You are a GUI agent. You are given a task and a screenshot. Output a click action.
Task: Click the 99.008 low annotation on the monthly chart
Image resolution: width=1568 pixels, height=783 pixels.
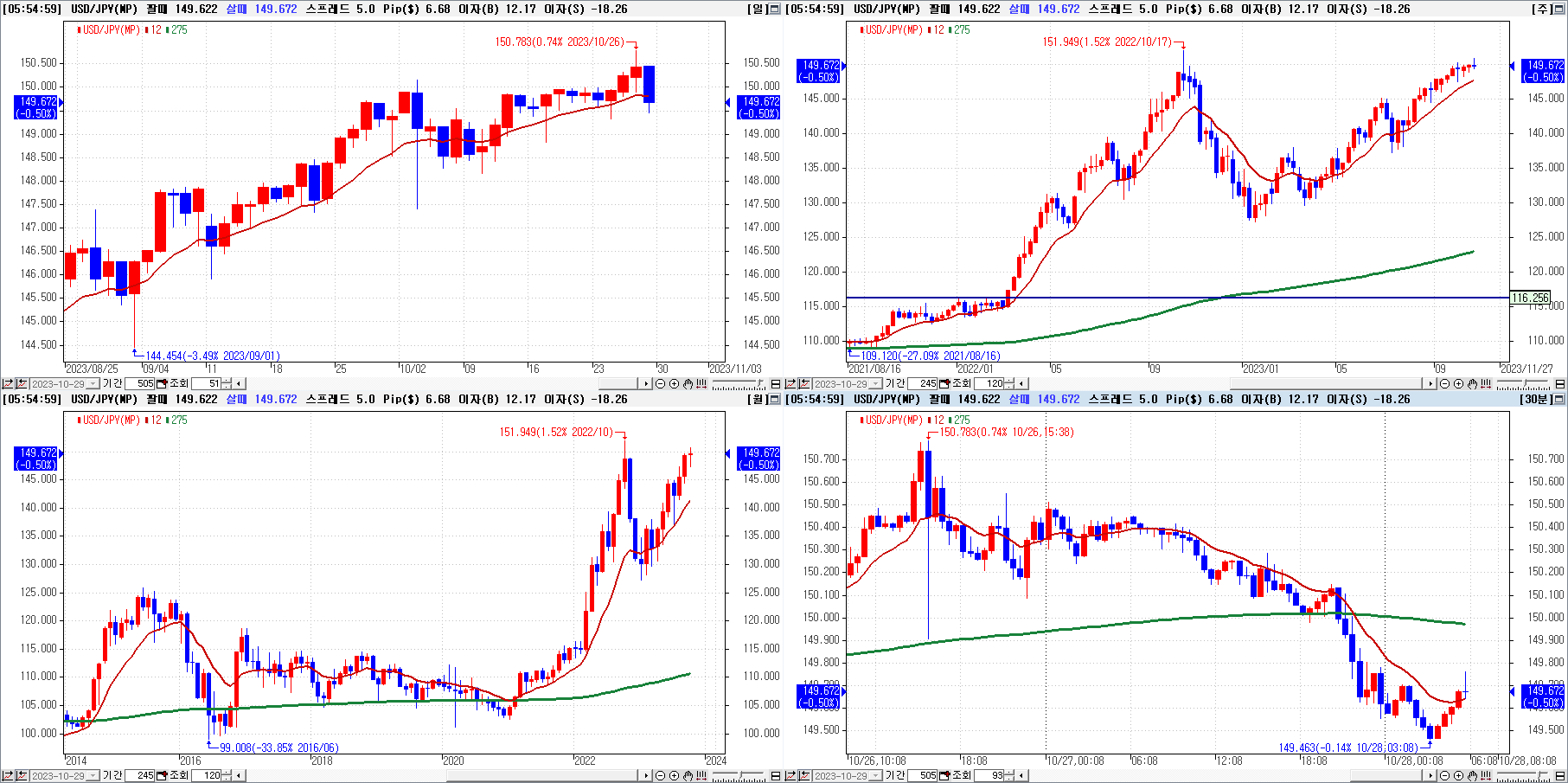(x=279, y=748)
